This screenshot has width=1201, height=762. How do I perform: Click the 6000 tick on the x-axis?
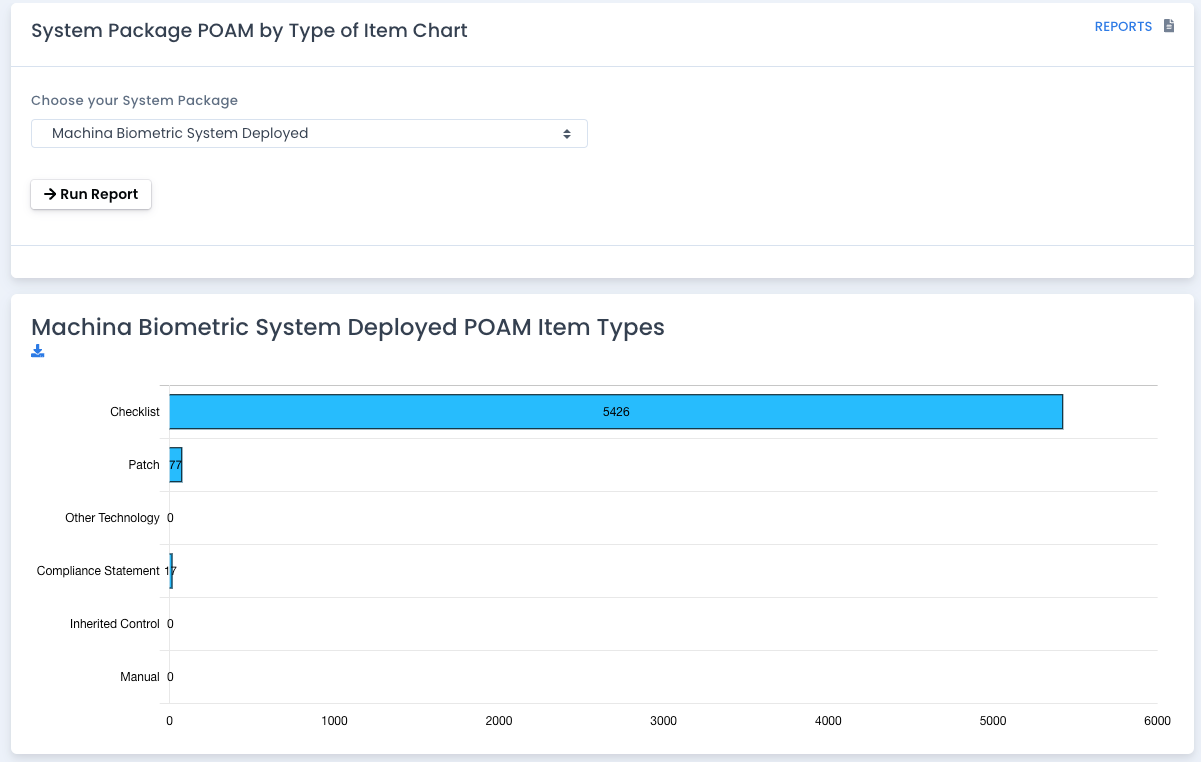tap(1157, 721)
